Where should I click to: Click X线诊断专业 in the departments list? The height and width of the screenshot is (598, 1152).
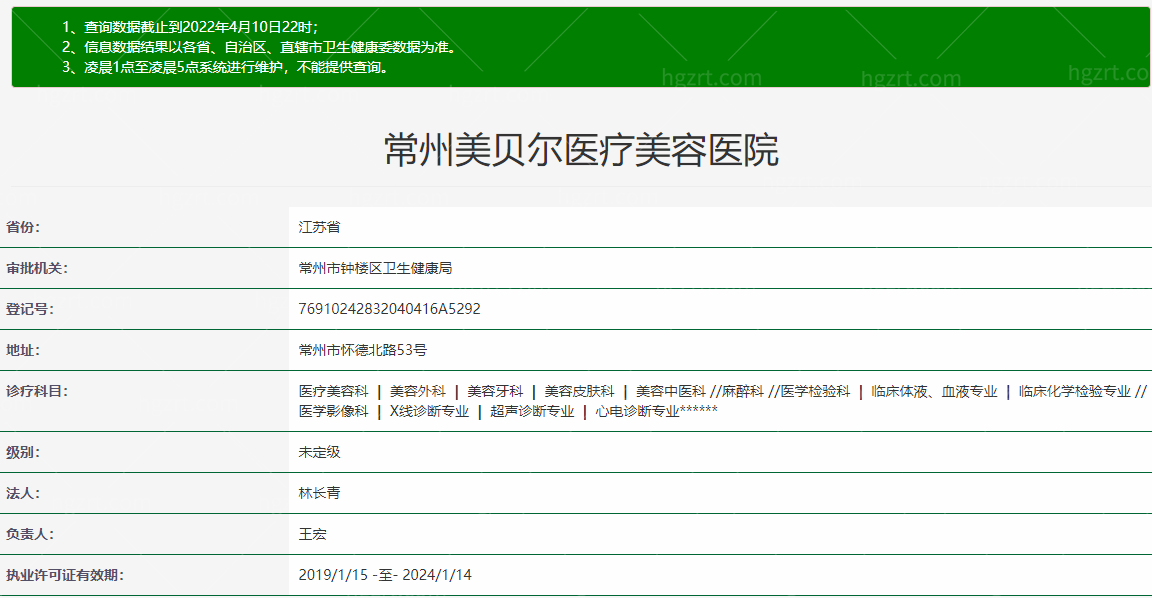(429, 411)
